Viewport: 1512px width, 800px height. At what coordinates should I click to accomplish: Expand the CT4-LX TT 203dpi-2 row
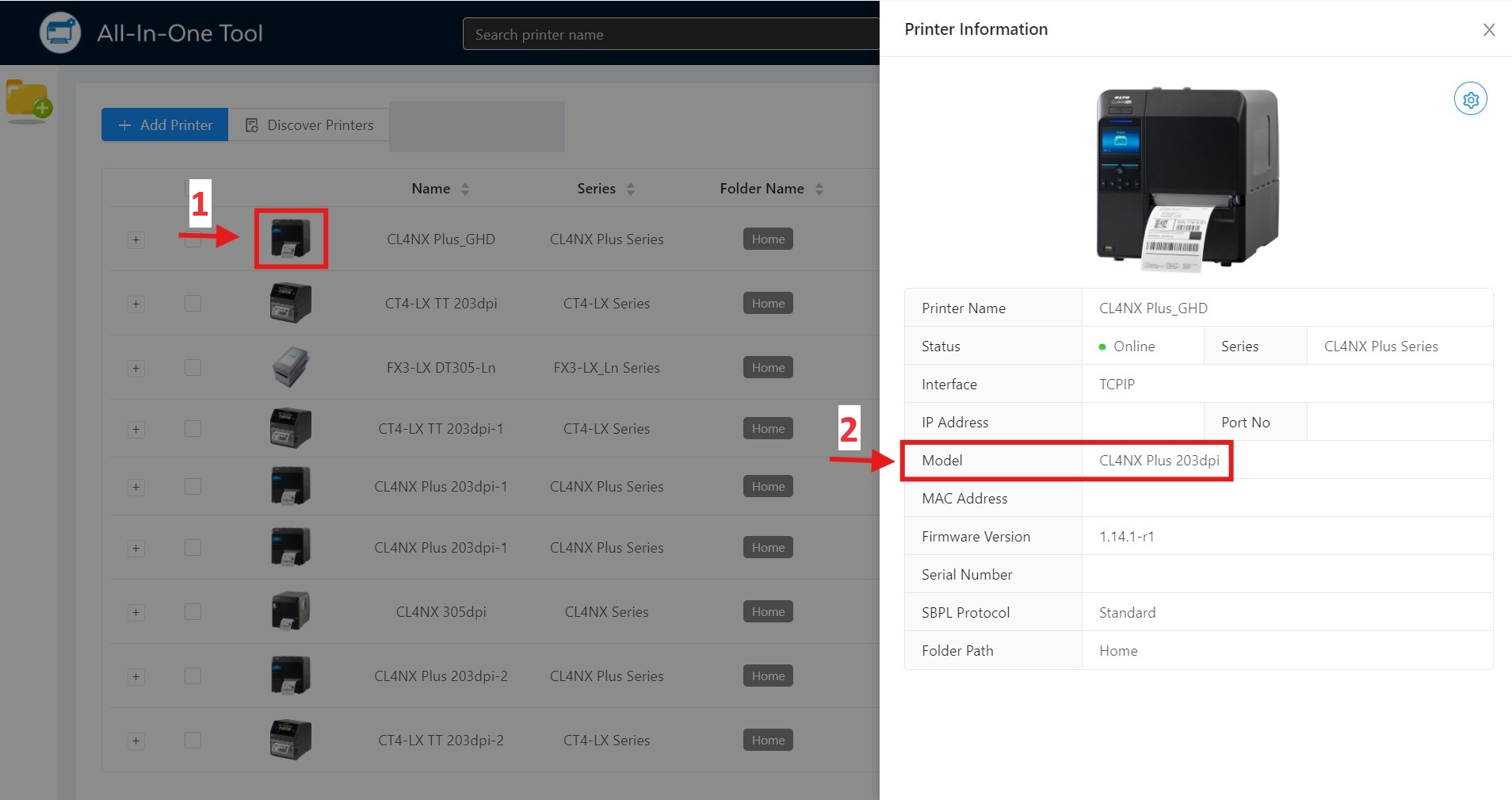click(x=136, y=740)
